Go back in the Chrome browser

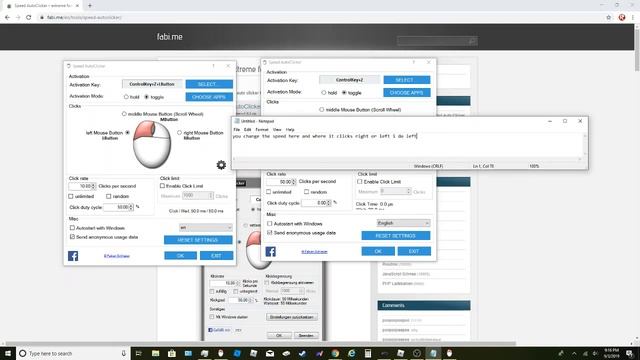tap(7, 18)
